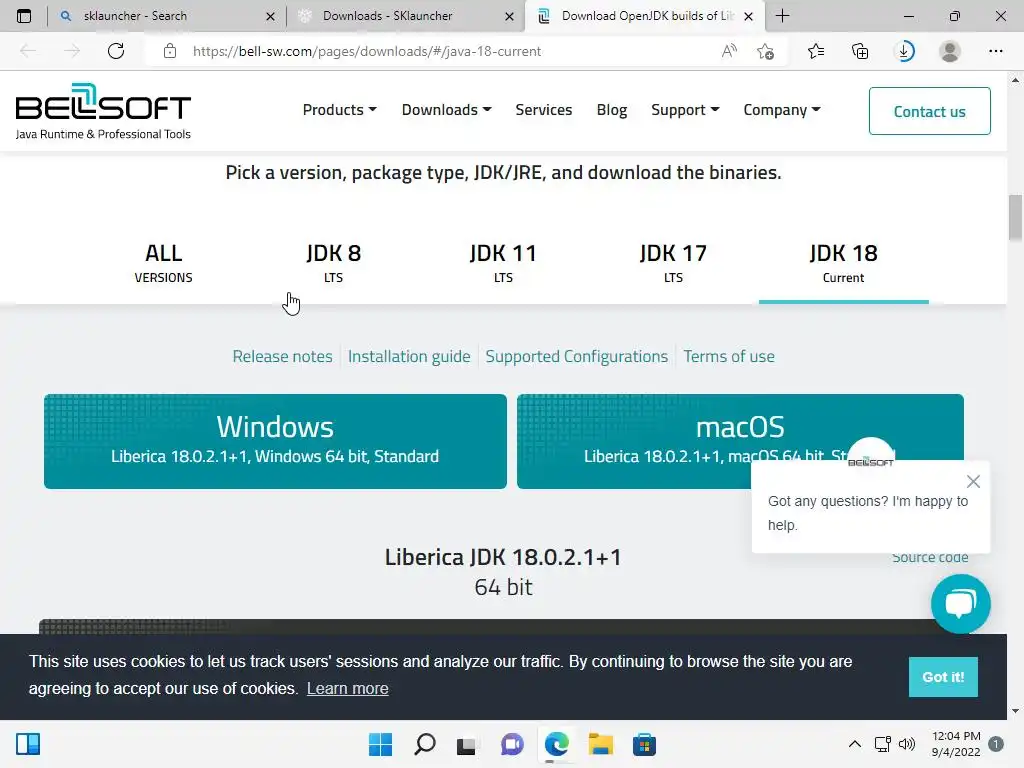Open File Explorer from taskbar

600,744
